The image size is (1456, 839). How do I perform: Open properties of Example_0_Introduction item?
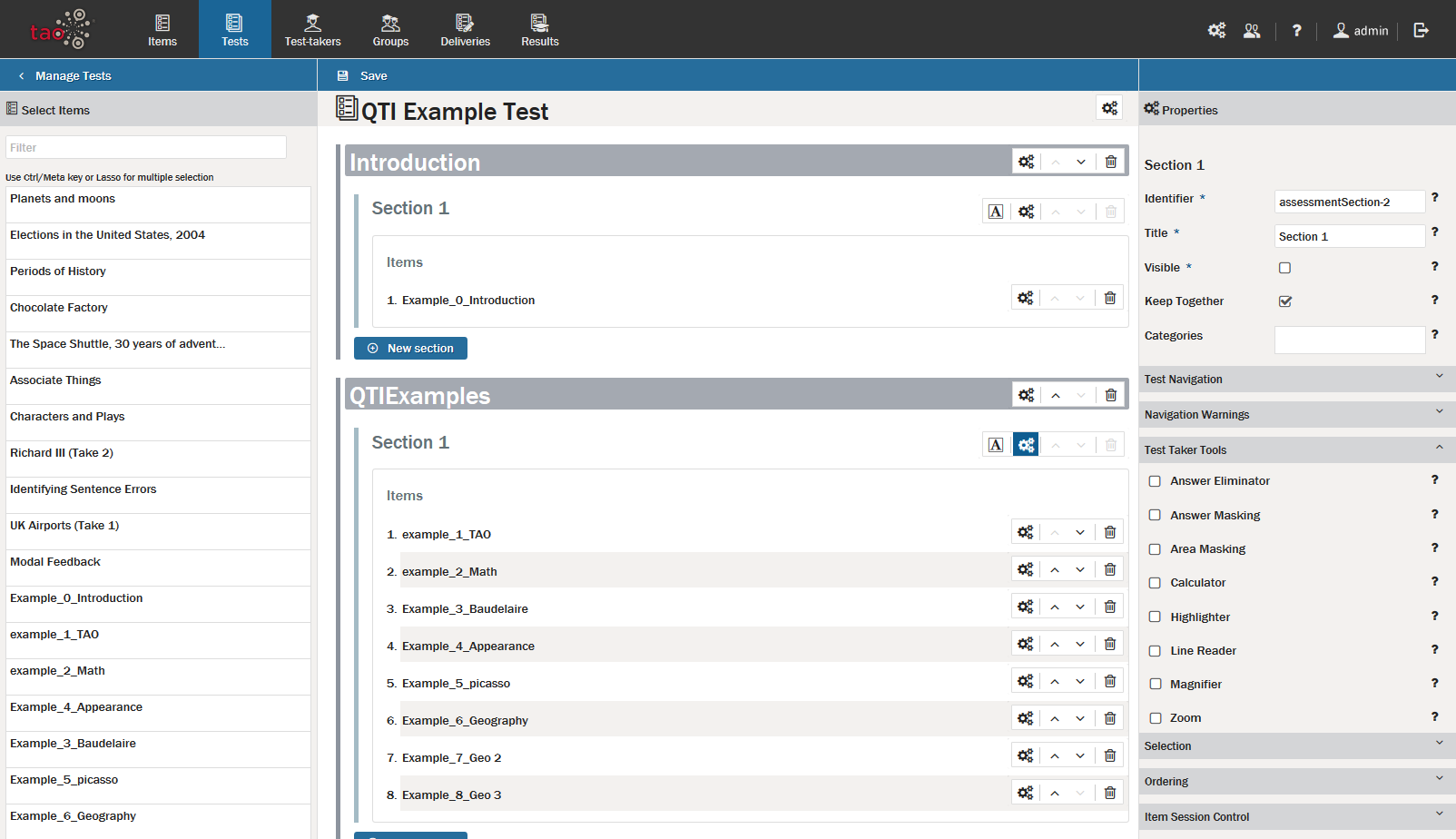click(1025, 298)
